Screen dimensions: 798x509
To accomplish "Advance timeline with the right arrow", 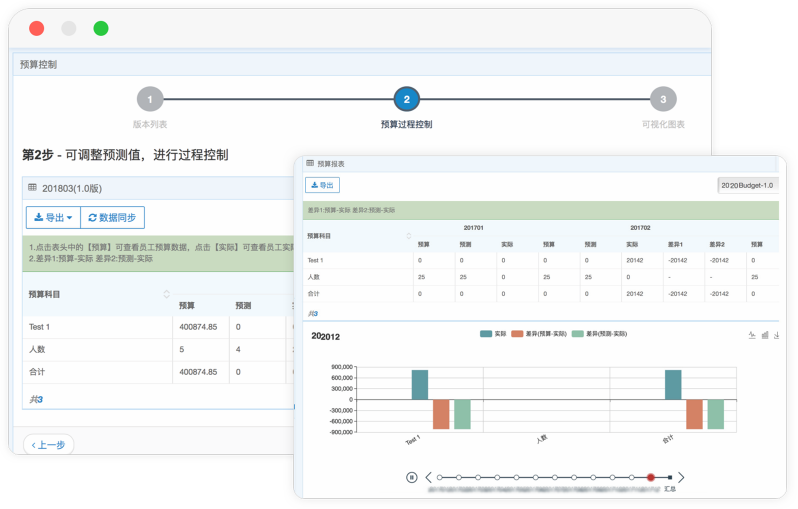I will (x=682, y=478).
